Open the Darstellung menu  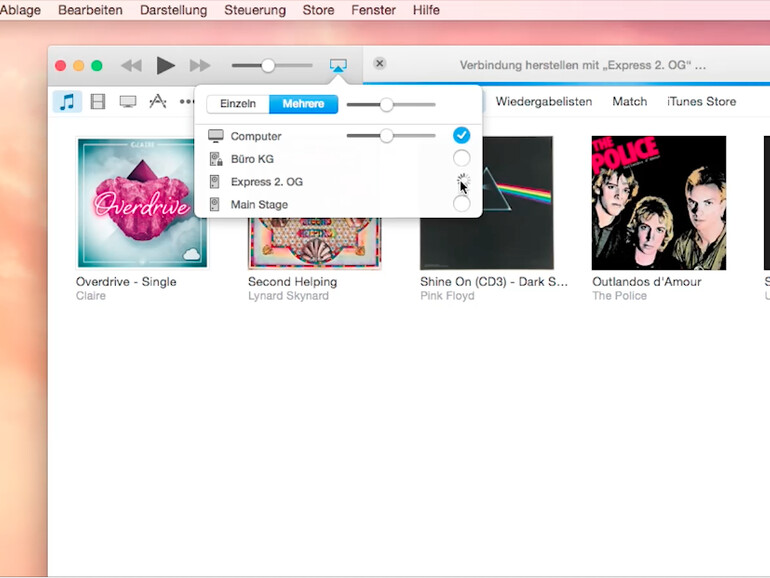[174, 10]
